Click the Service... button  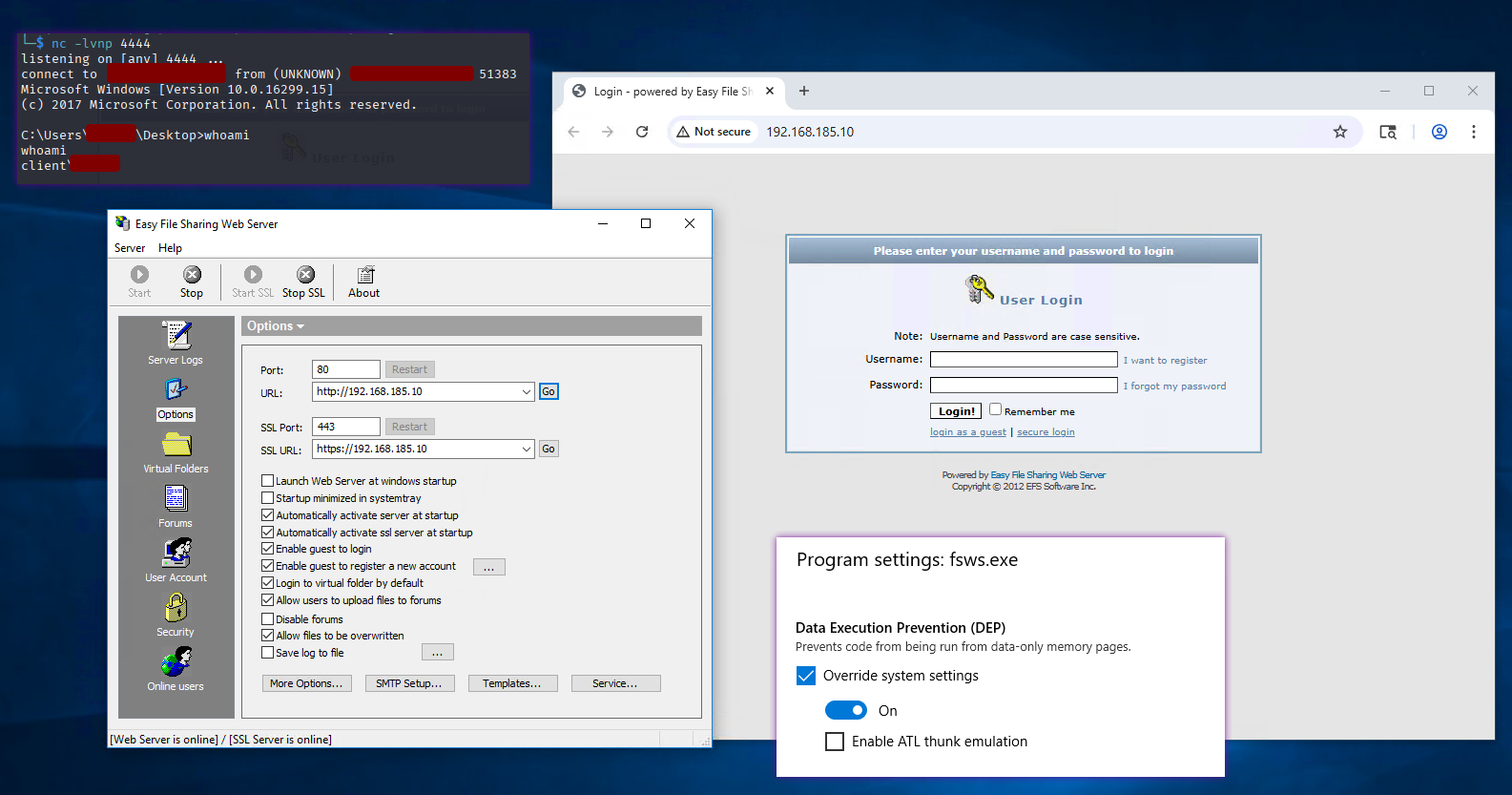pos(615,683)
